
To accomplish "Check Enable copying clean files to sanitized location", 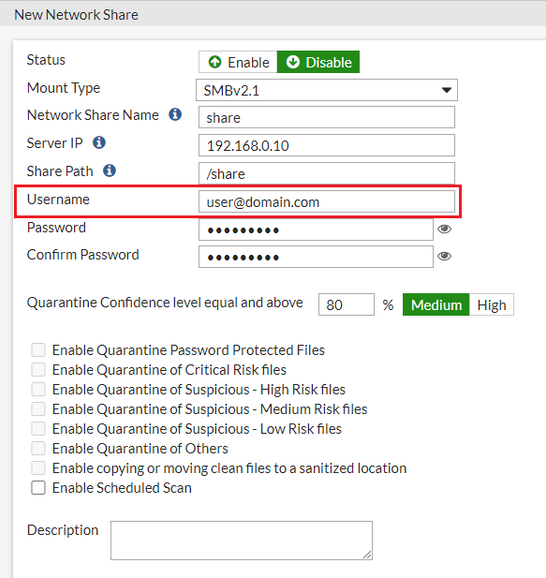I will 38,468.
